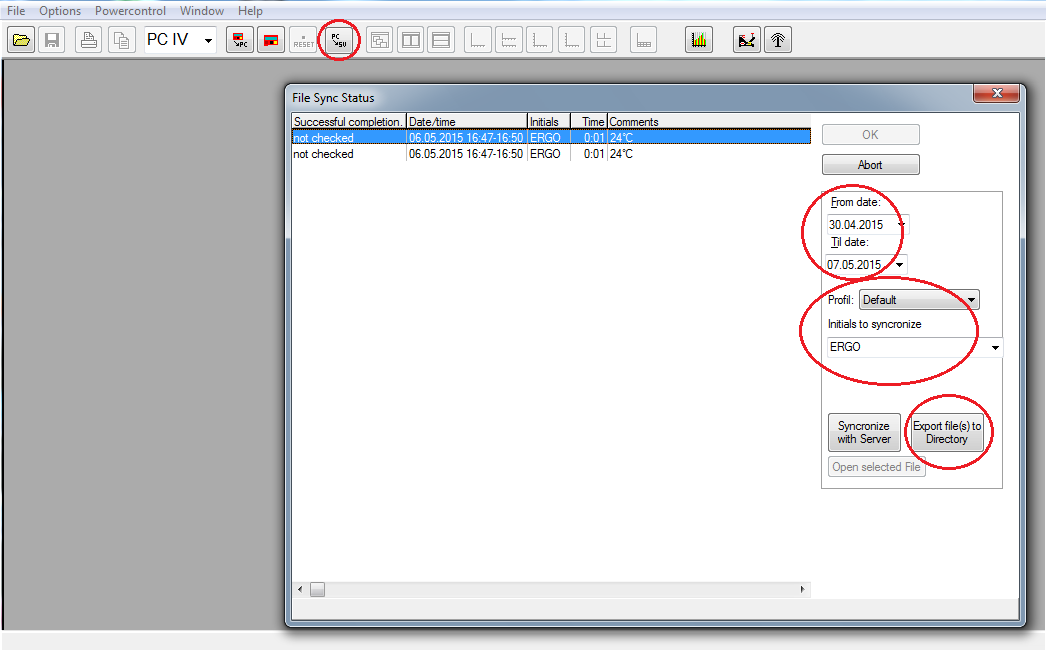Click the print toolbar icon
The height and width of the screenshot is (652, 1046).
(x=89, y=40)
